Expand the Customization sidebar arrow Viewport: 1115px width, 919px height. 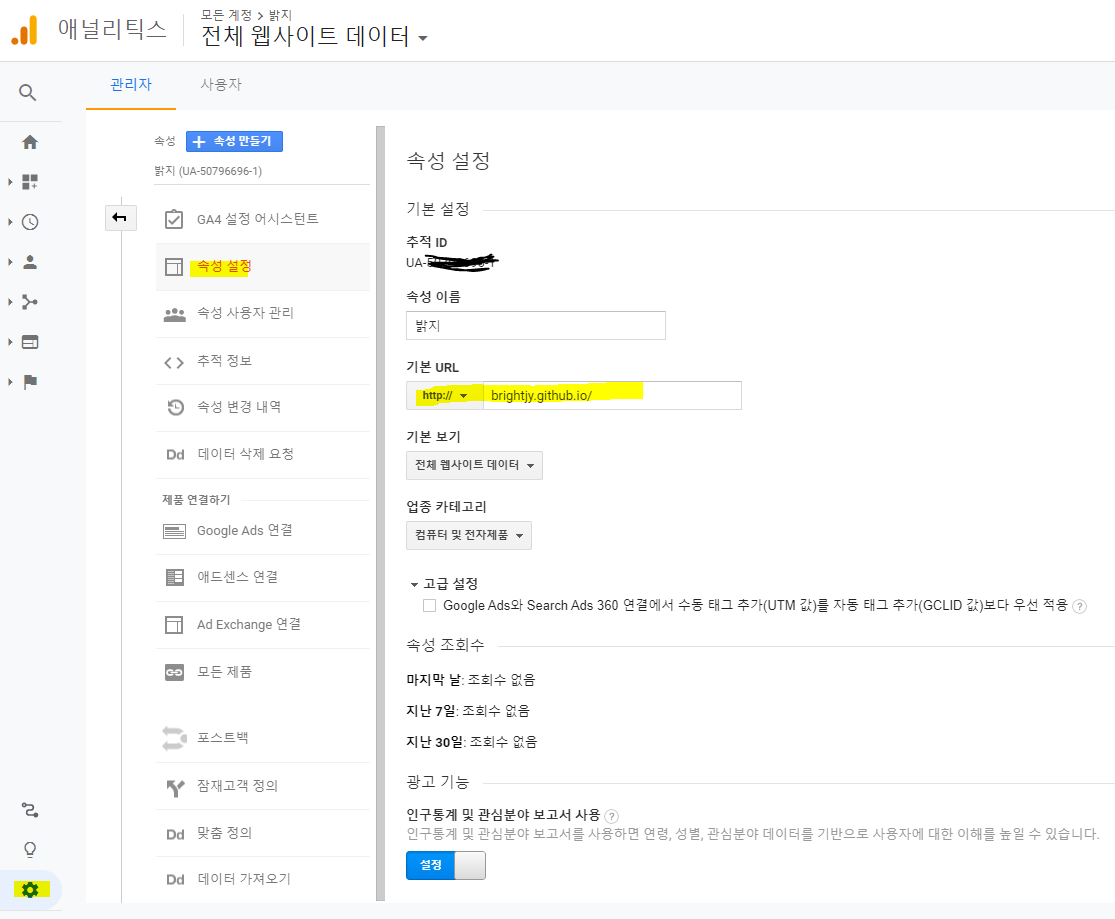10,182
